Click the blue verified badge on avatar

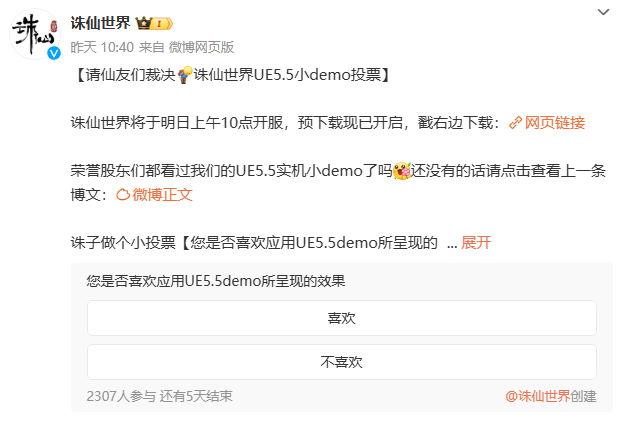click(54, 53)
